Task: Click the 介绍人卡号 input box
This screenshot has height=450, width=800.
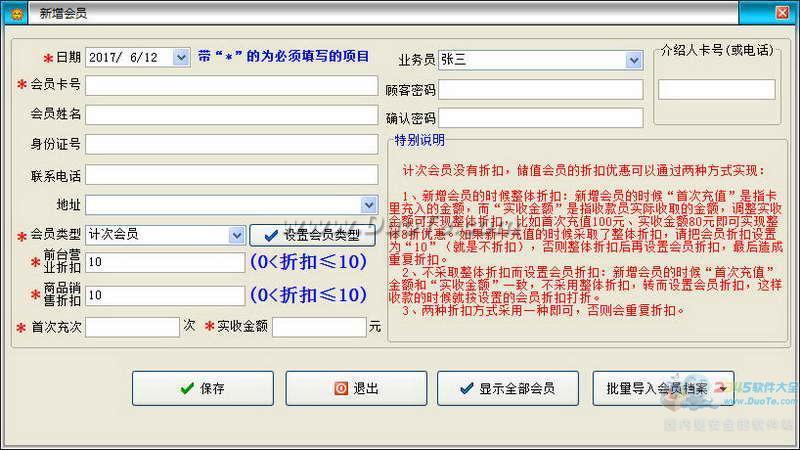Action: (716, 89)
